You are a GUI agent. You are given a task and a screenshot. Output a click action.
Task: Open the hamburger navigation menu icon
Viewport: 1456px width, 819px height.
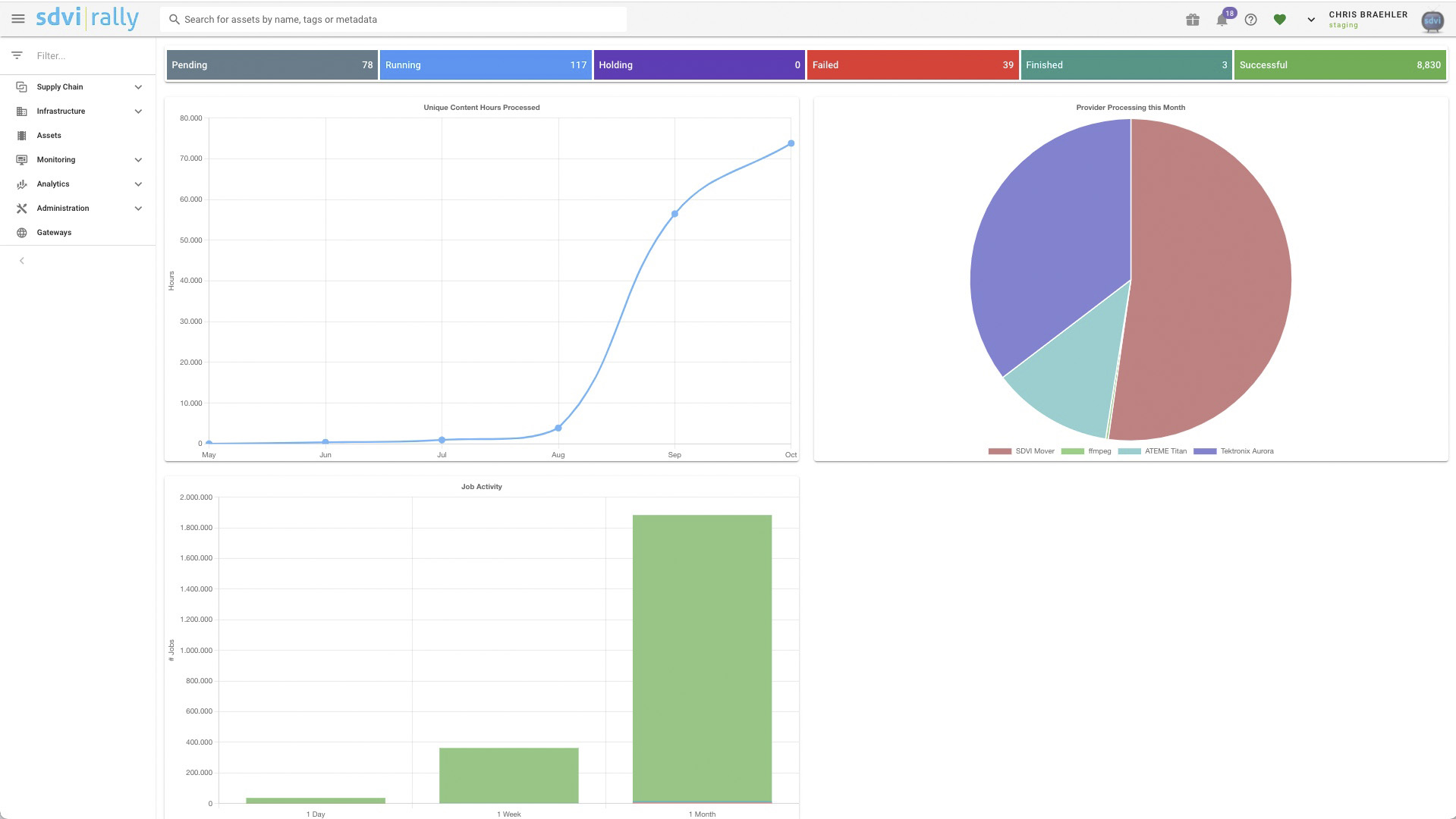point(18,19)
